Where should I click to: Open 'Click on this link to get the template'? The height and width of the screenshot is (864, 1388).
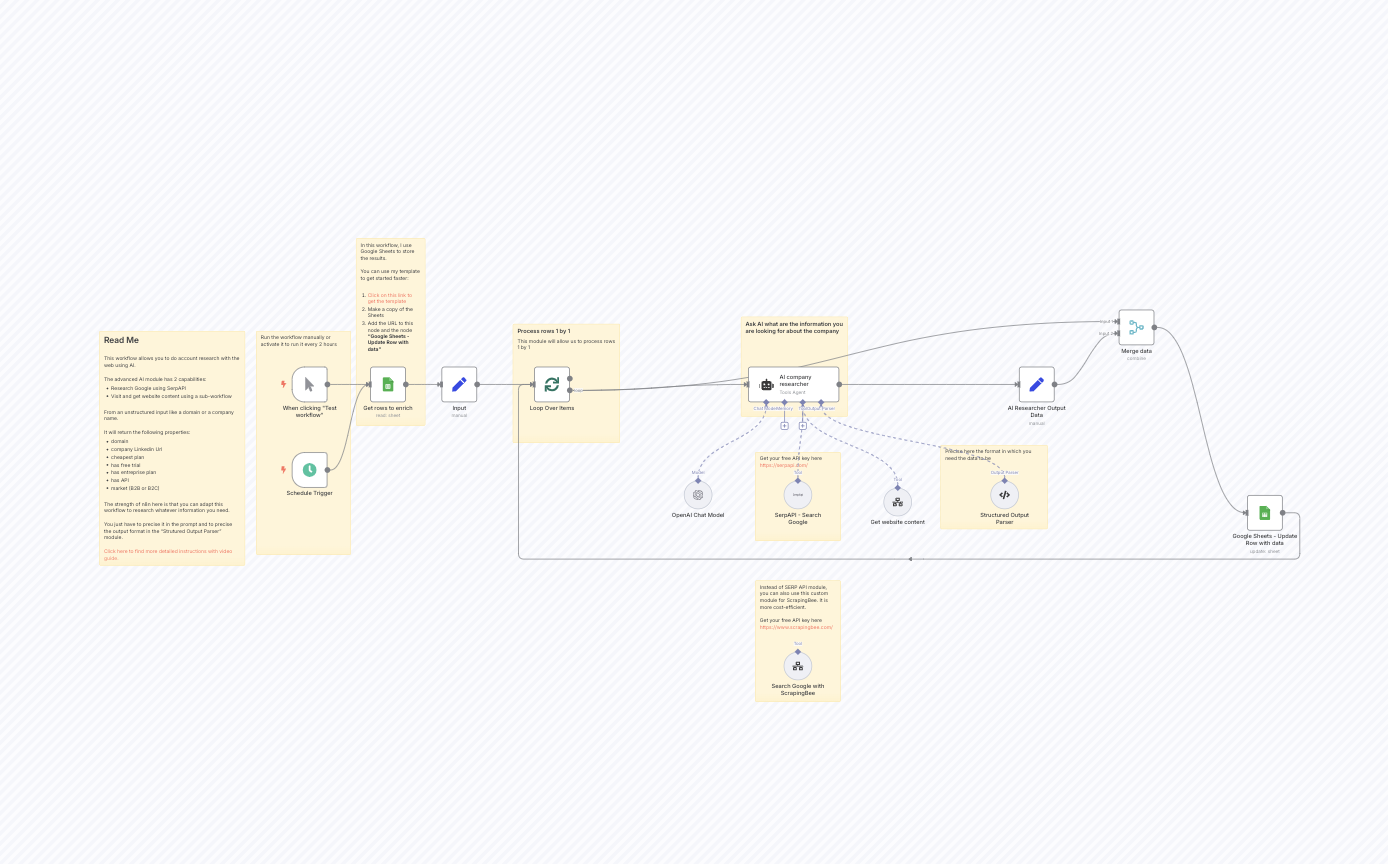point(390,298)
